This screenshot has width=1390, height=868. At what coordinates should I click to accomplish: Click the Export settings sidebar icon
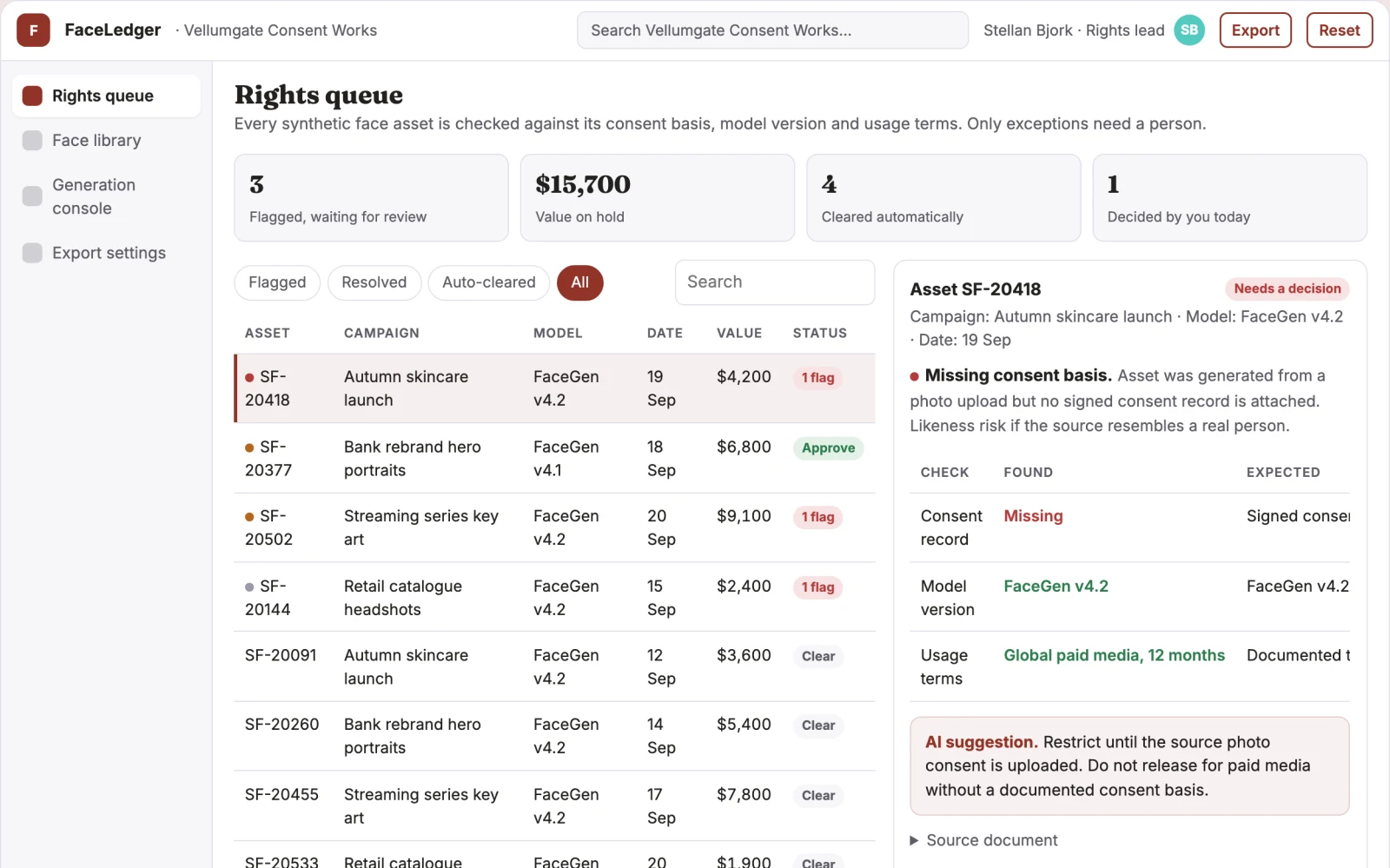click(x=32, y=253)
